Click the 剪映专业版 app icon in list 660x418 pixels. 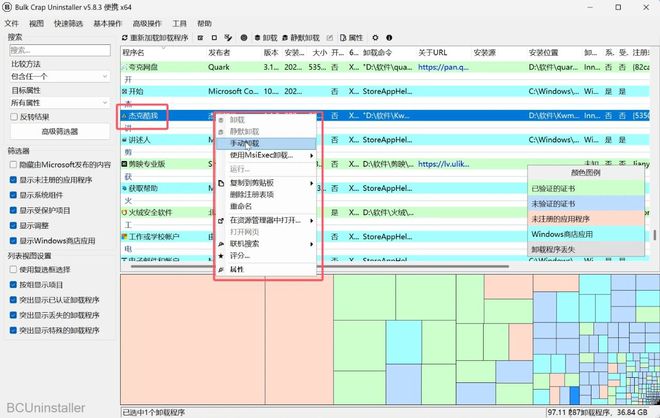coord(125,164)
